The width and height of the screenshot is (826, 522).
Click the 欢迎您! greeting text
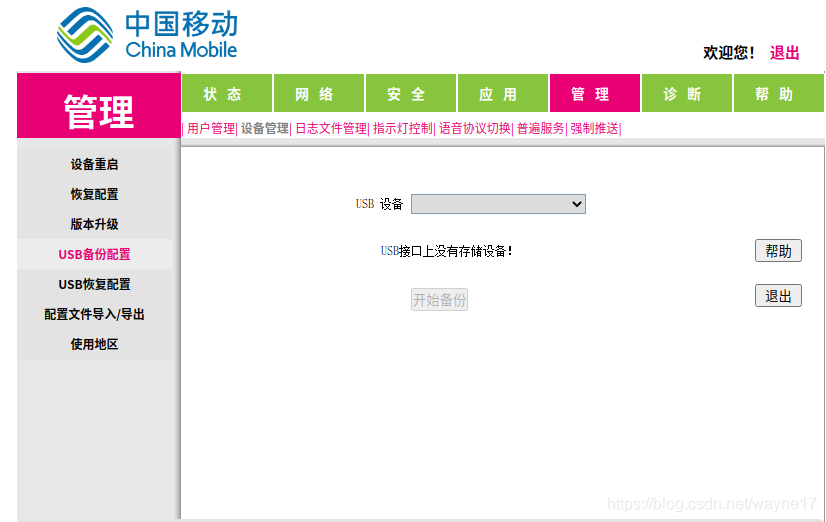729,53
